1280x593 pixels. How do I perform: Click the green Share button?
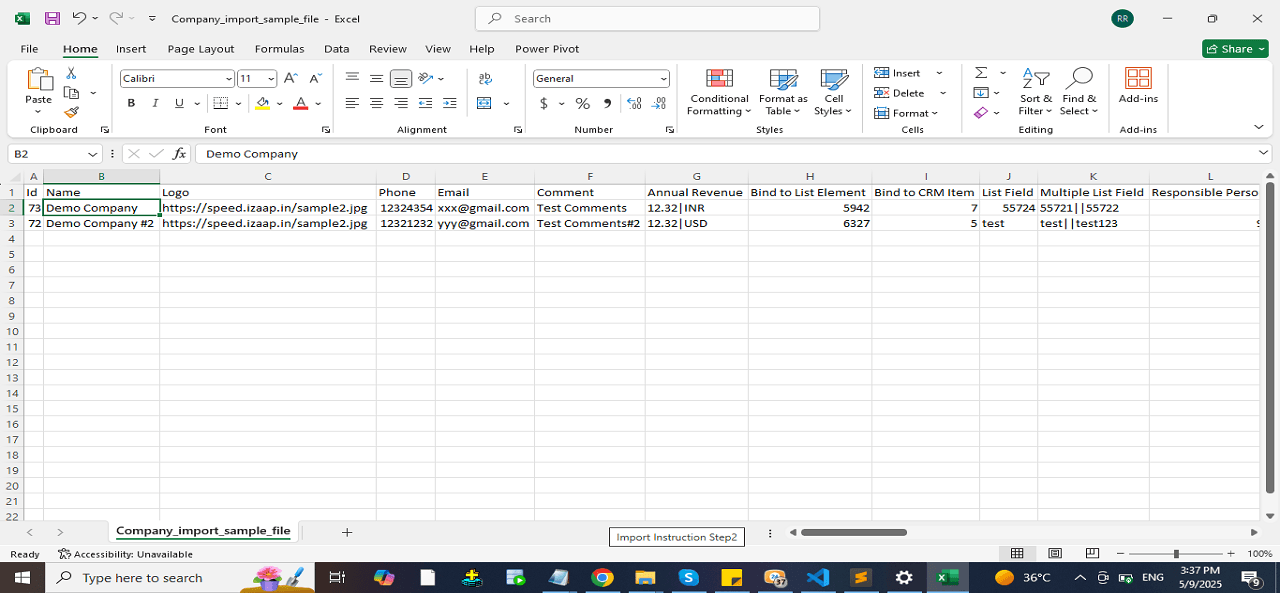pos(1234,48)
